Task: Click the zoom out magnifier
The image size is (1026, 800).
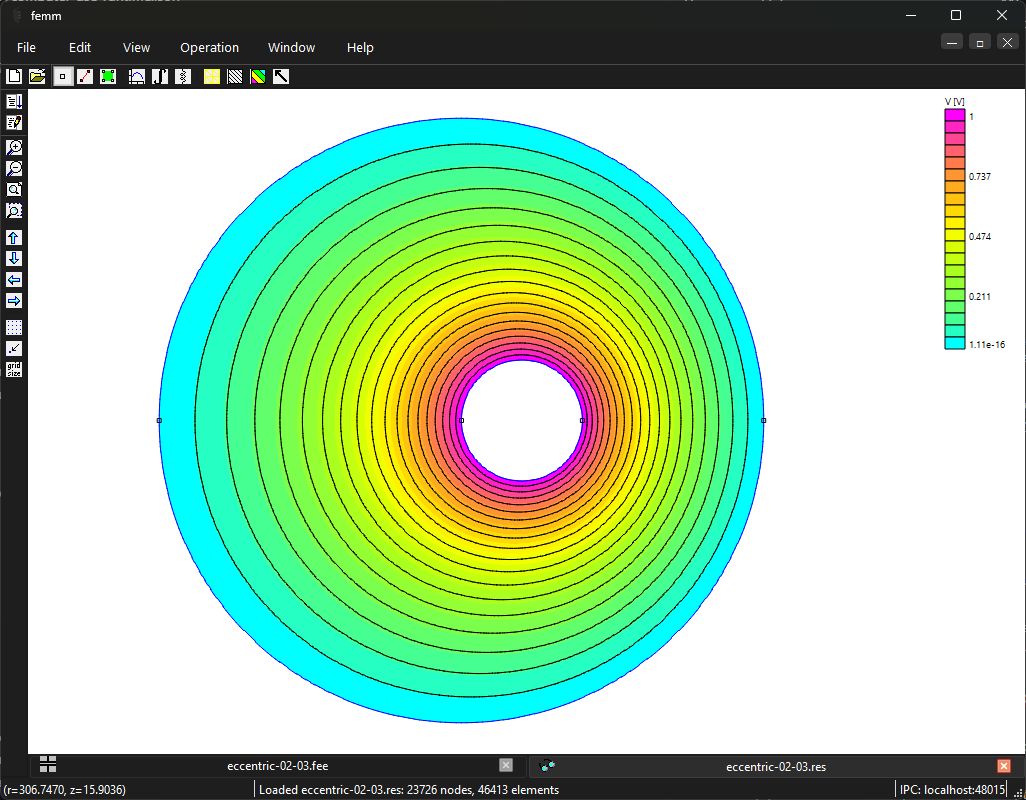Action: pos(14,168)
